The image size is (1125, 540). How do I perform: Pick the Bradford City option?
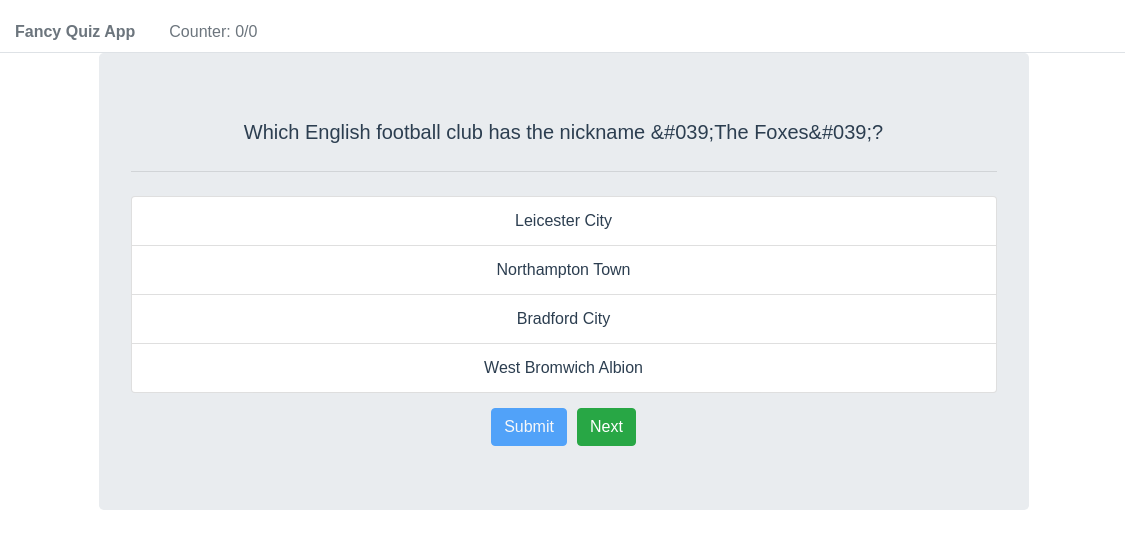click(x=563, y=319)
